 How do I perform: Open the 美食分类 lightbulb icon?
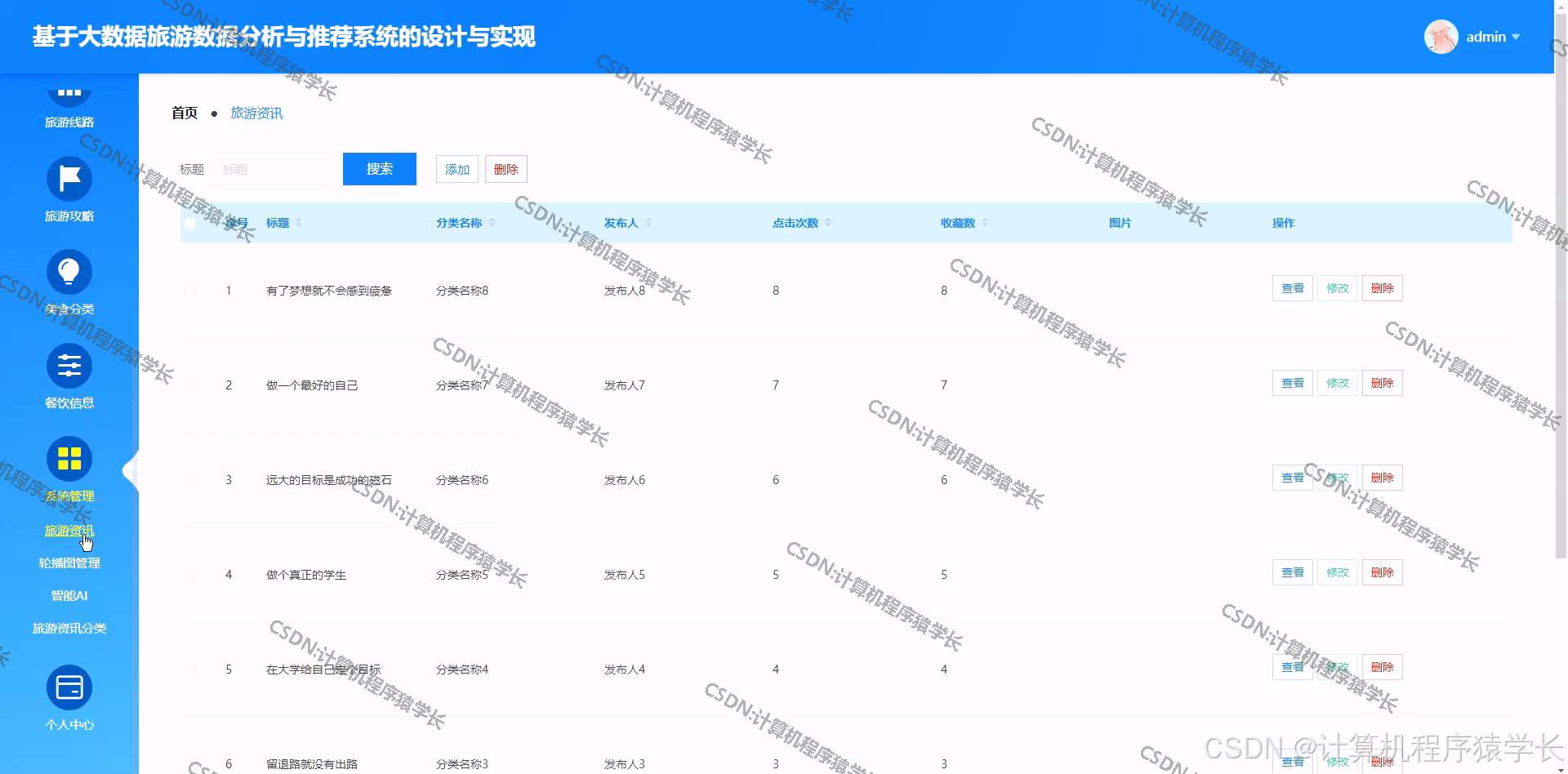[x=69, y=272]
